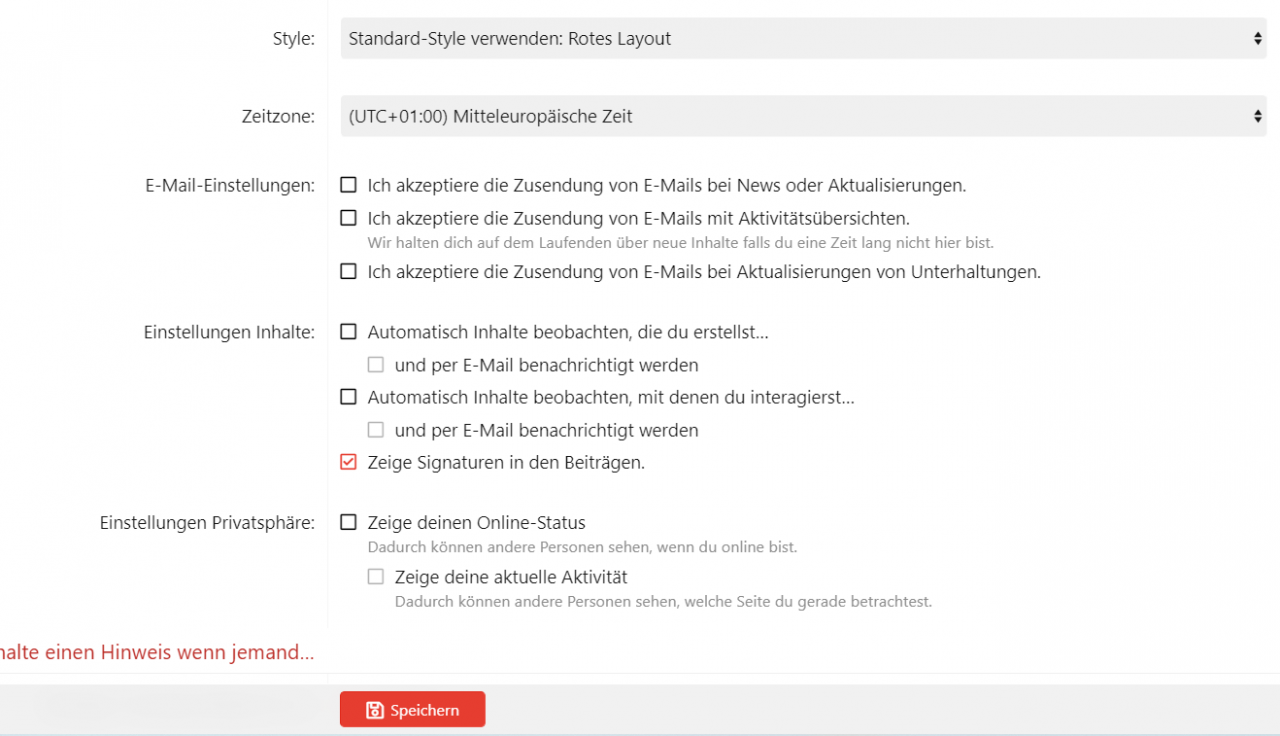The height and width of the screenshot is (736, 1280).
Task: Click the Speichern button
Action: pyautogui.click(x=412, y=709)
